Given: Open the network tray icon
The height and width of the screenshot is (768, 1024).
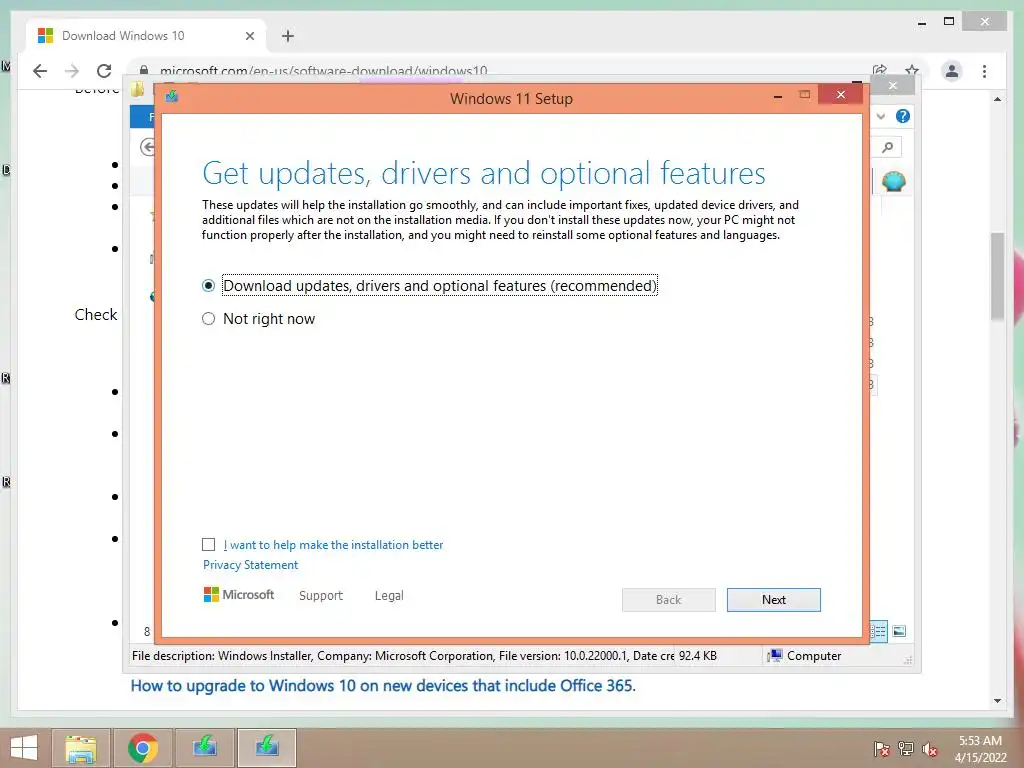Looking at the screenshot, I should (x=906, y=749).
